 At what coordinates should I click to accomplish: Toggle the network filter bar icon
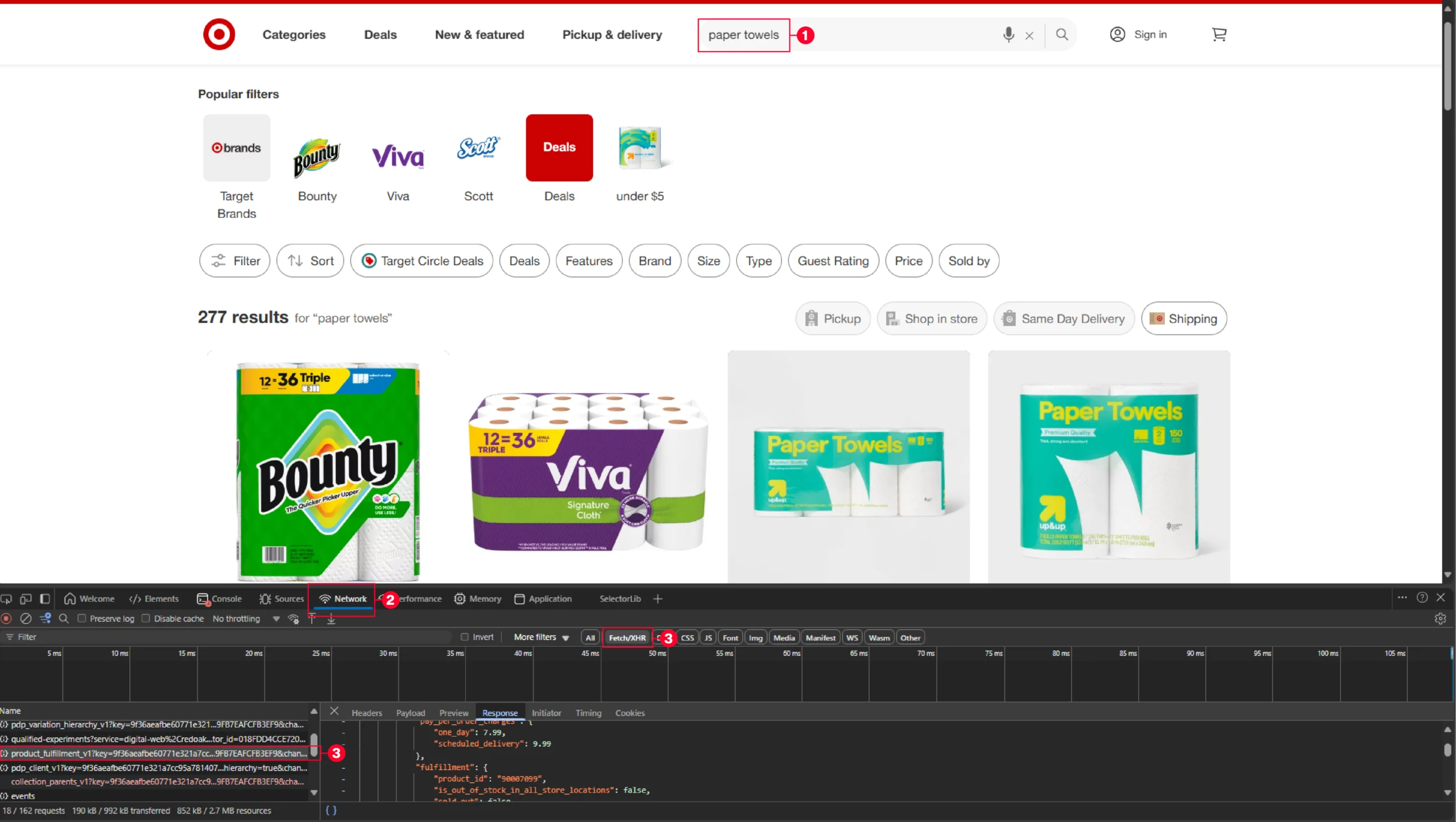tap(45, 618)
